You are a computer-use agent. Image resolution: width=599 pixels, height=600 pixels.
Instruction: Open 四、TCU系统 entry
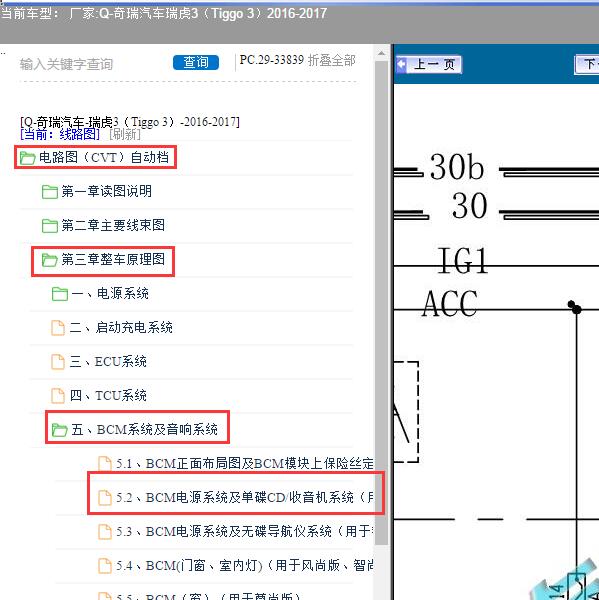coord(108,395)
